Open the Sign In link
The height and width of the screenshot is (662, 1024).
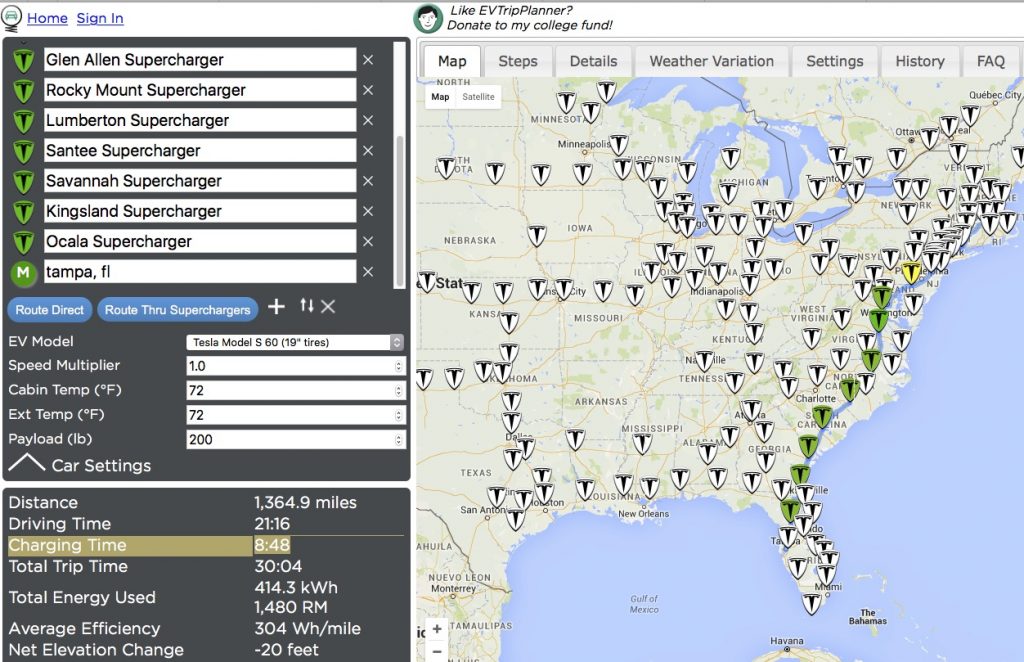pos(100,18)
